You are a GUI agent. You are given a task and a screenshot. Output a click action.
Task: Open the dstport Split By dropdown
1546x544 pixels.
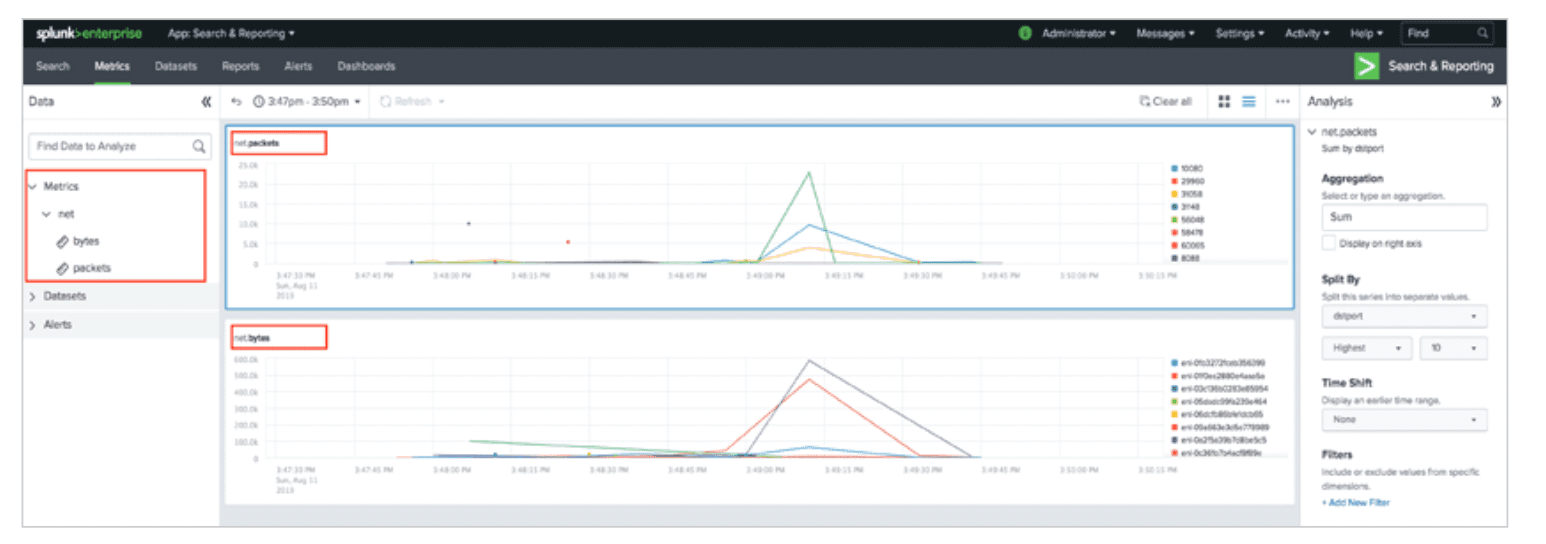[1403, 316]
